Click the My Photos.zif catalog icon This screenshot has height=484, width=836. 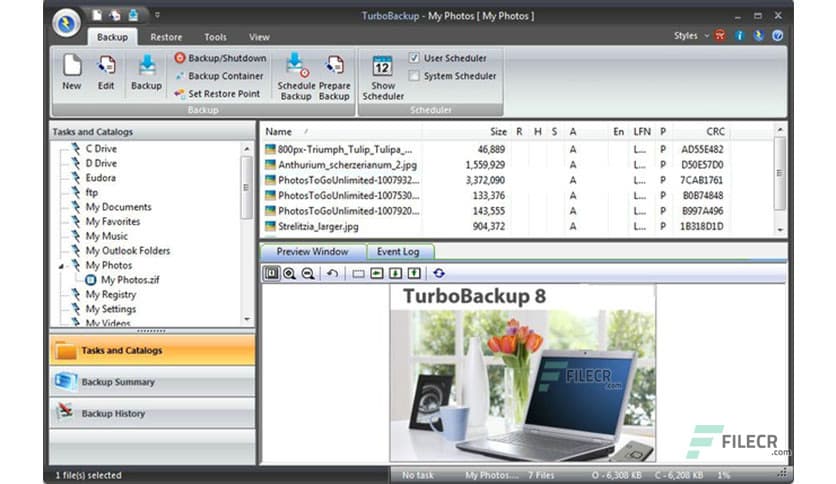(x=91, y=280)
